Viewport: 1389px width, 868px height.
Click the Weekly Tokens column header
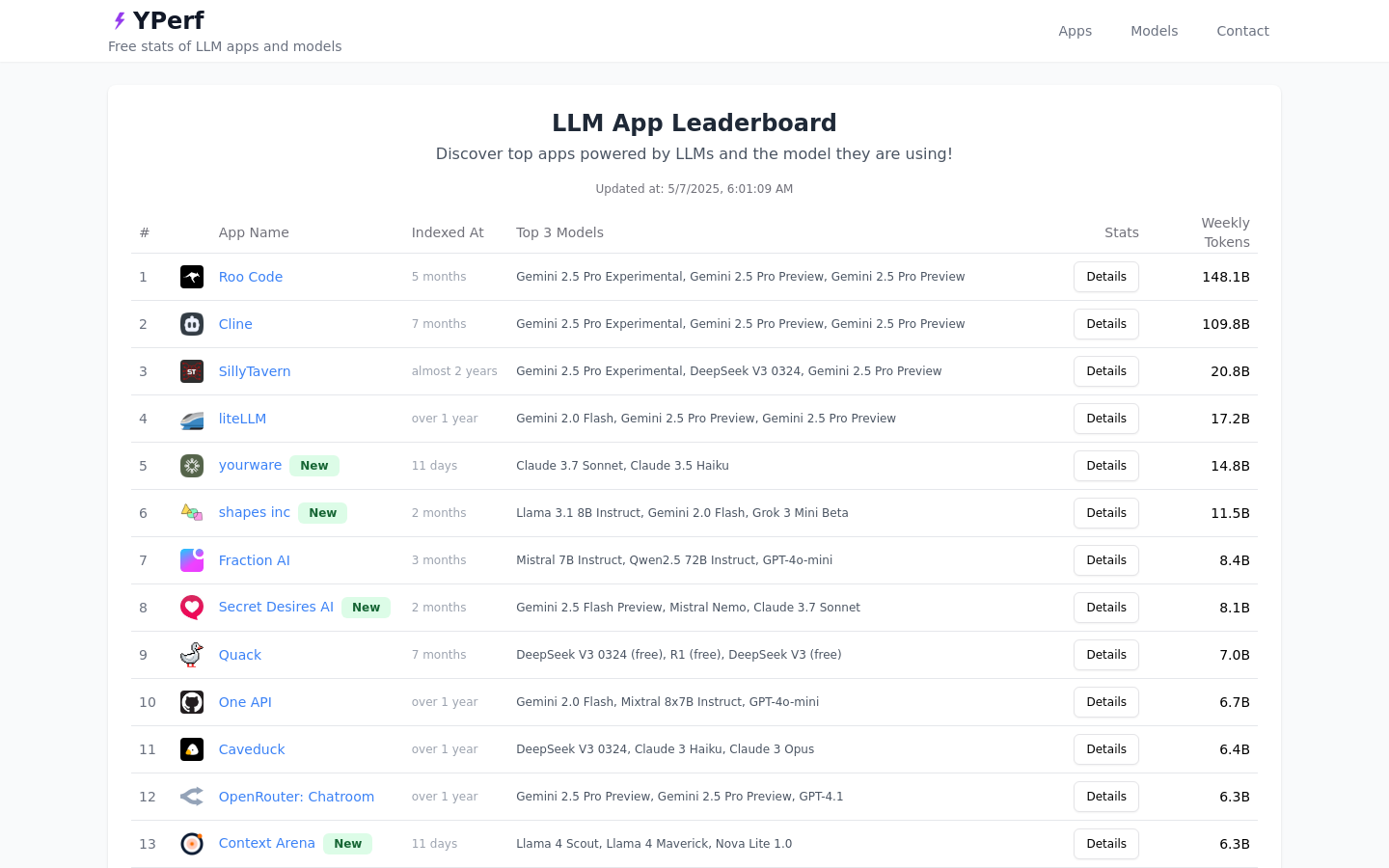1225,232
